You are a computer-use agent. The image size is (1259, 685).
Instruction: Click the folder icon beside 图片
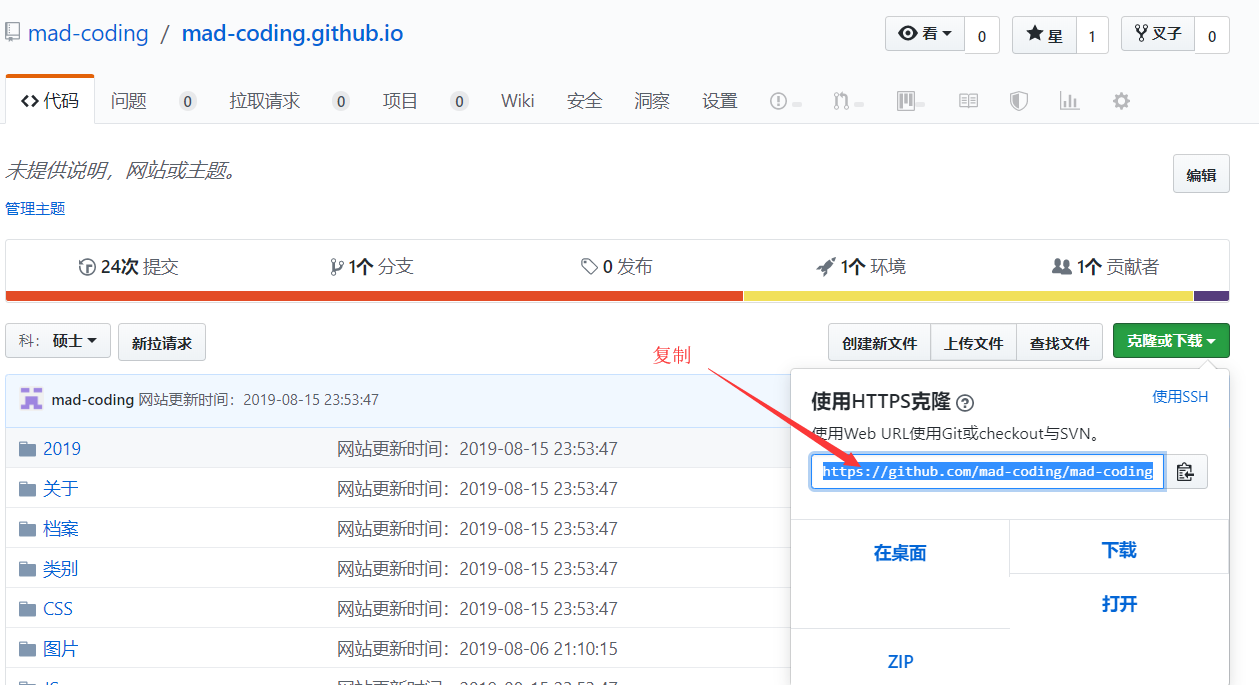pos(27,649)
